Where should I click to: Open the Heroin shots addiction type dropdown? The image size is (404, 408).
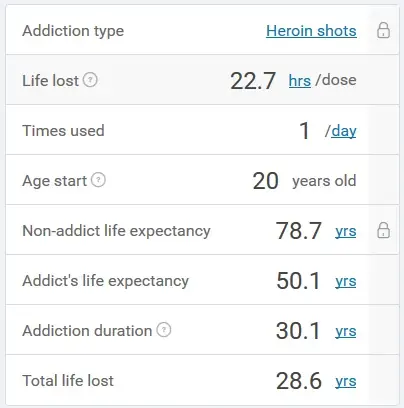coord(311,31)
